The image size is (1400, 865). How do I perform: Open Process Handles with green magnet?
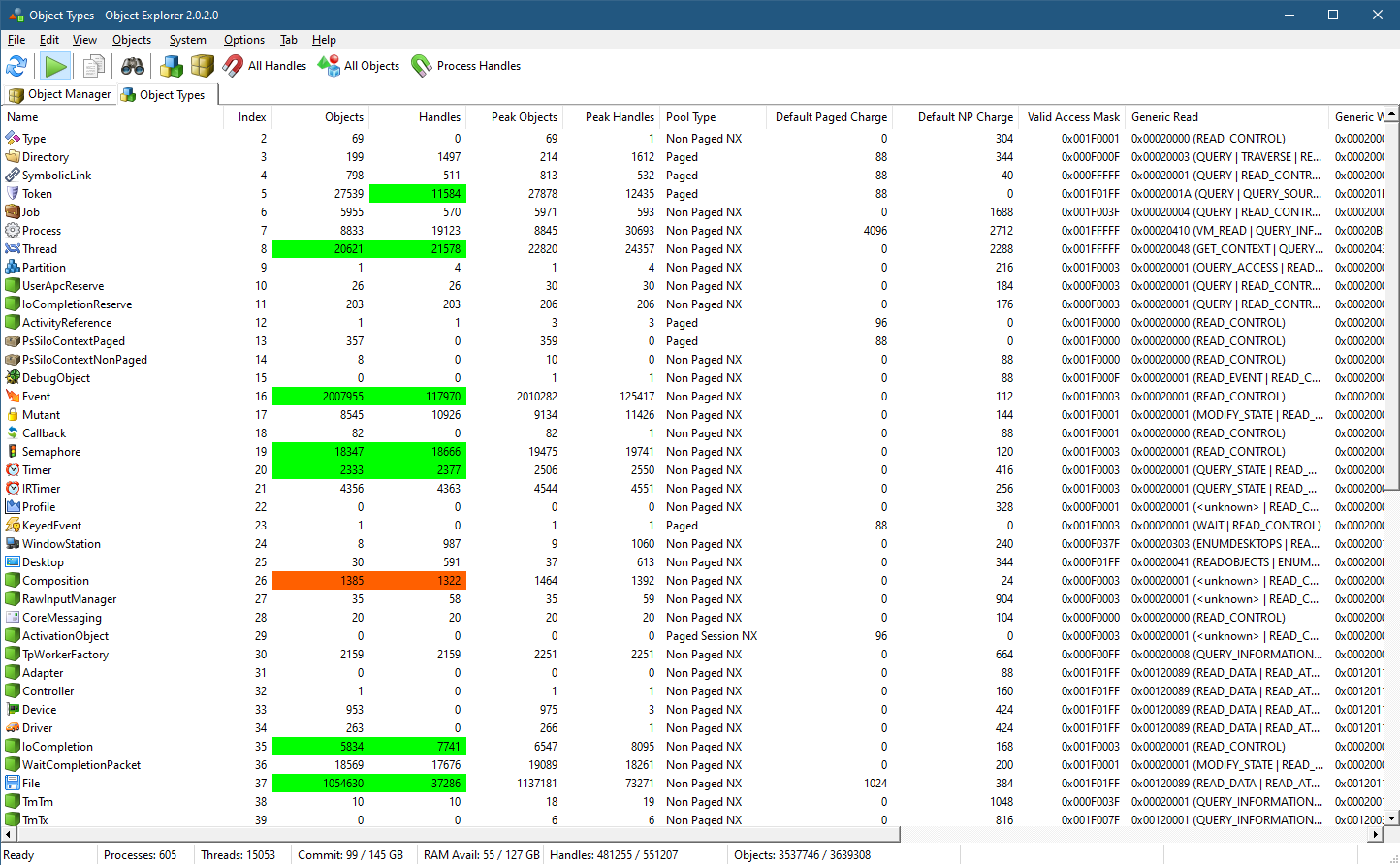point(466,66)
